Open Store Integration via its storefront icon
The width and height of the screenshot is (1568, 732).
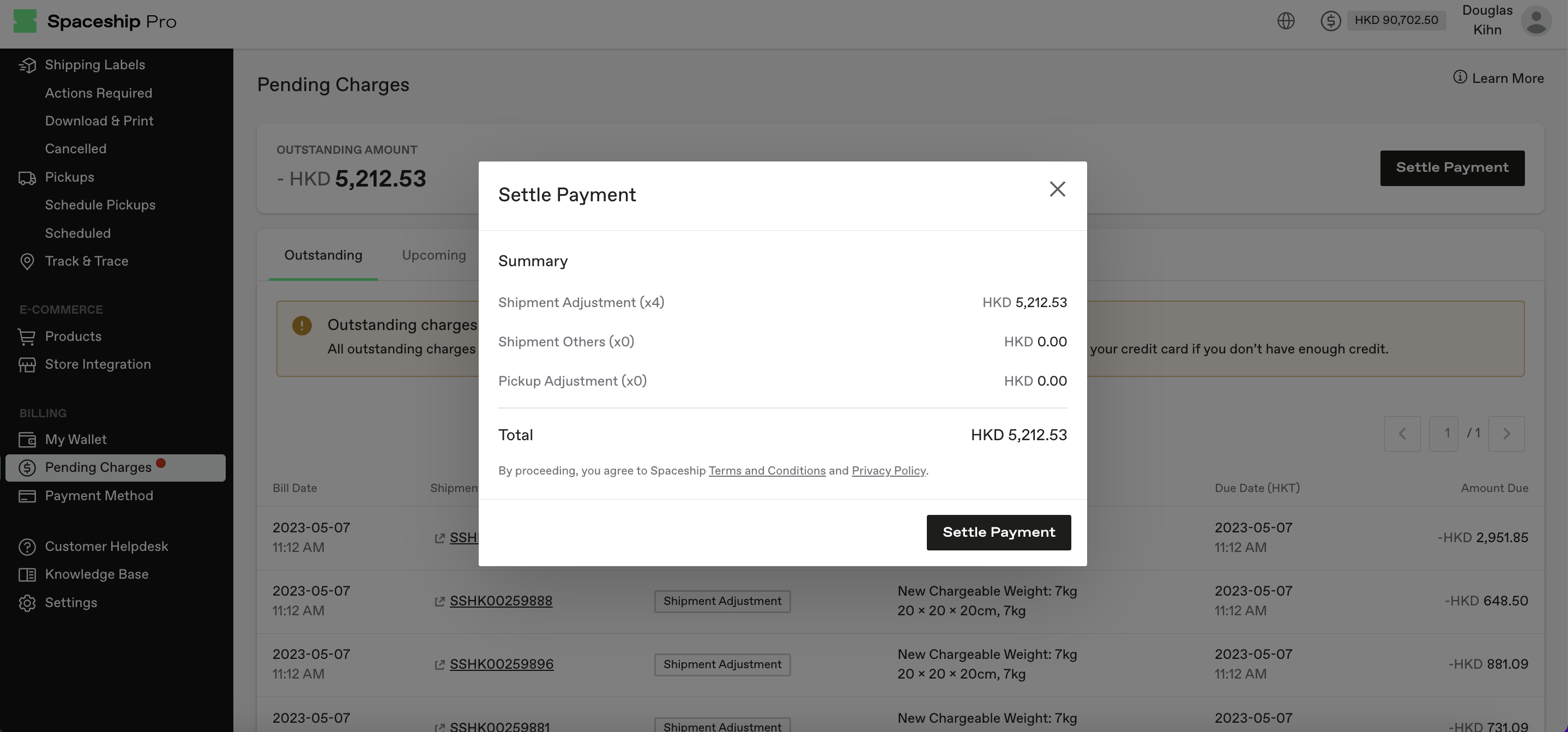(x=27, y=364)
